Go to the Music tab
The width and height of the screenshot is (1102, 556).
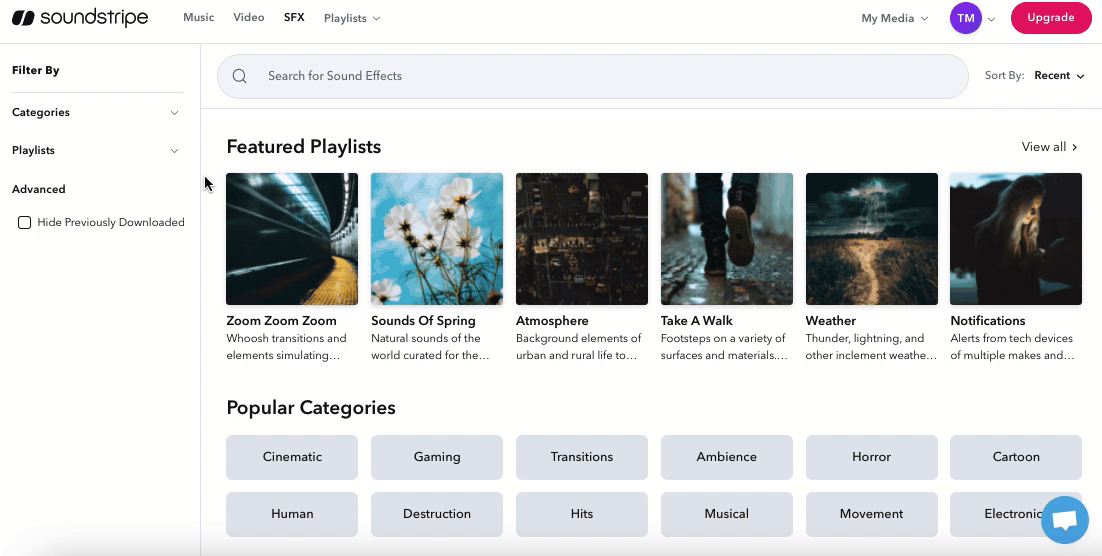[198, 18]
